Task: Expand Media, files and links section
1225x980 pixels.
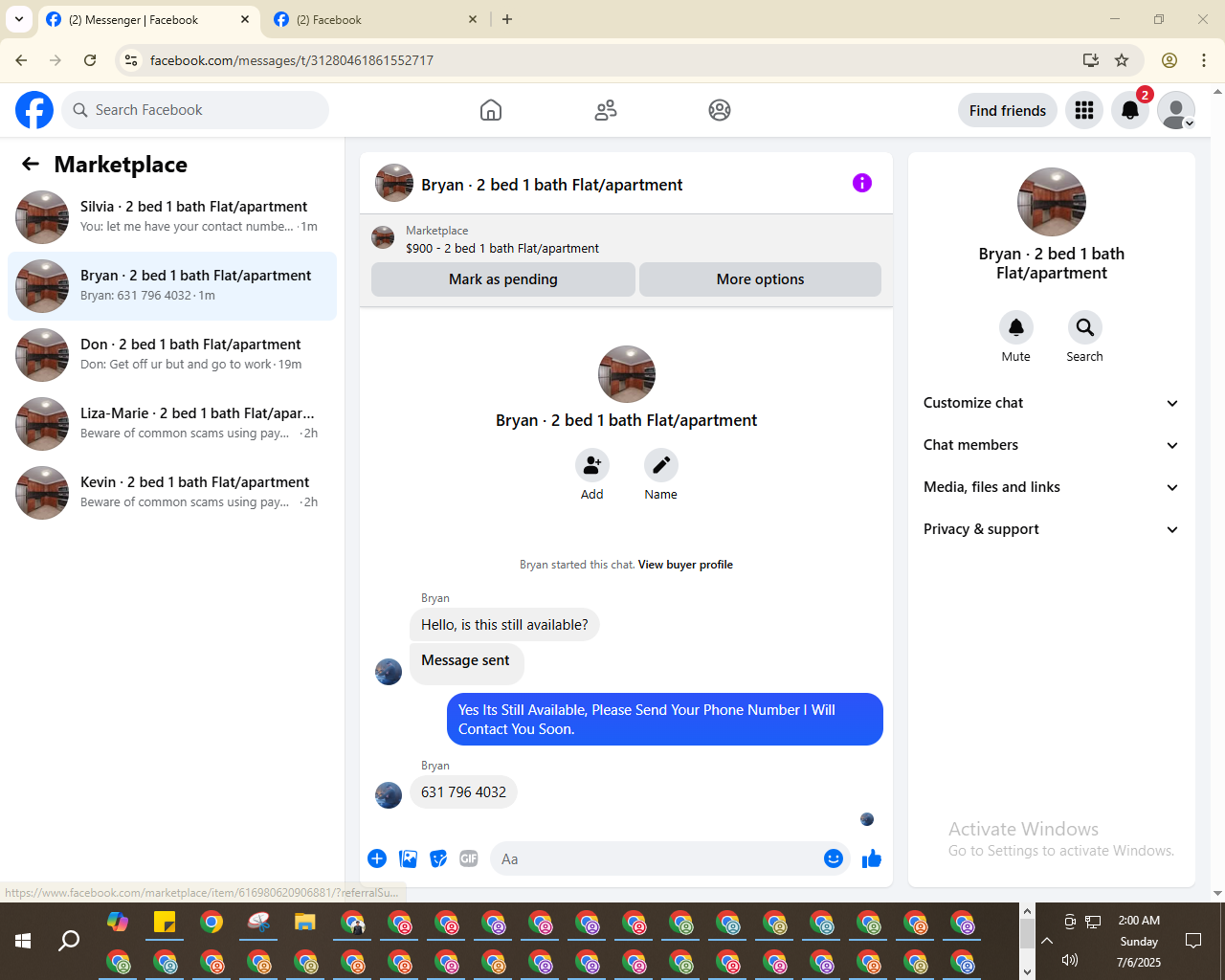Action: (1051, 487)
